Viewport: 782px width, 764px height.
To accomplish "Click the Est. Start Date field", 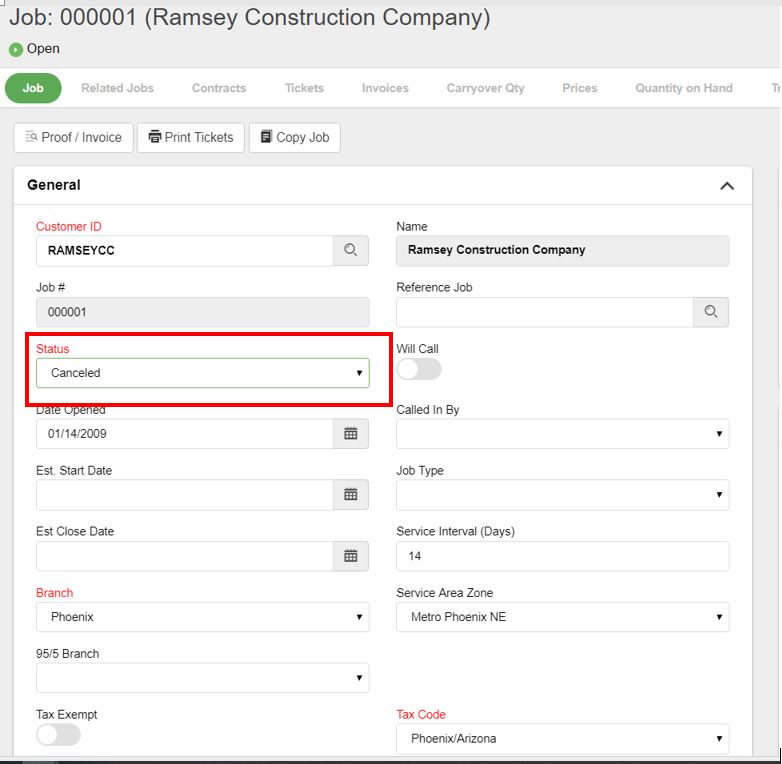I will tap(185, 495).
